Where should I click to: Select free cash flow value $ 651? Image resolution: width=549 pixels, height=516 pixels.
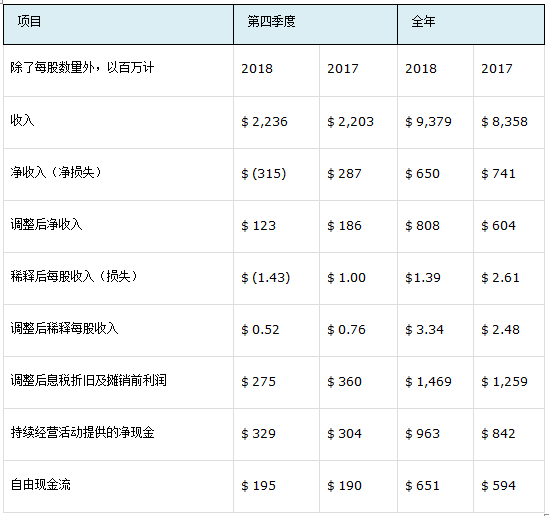423,486
